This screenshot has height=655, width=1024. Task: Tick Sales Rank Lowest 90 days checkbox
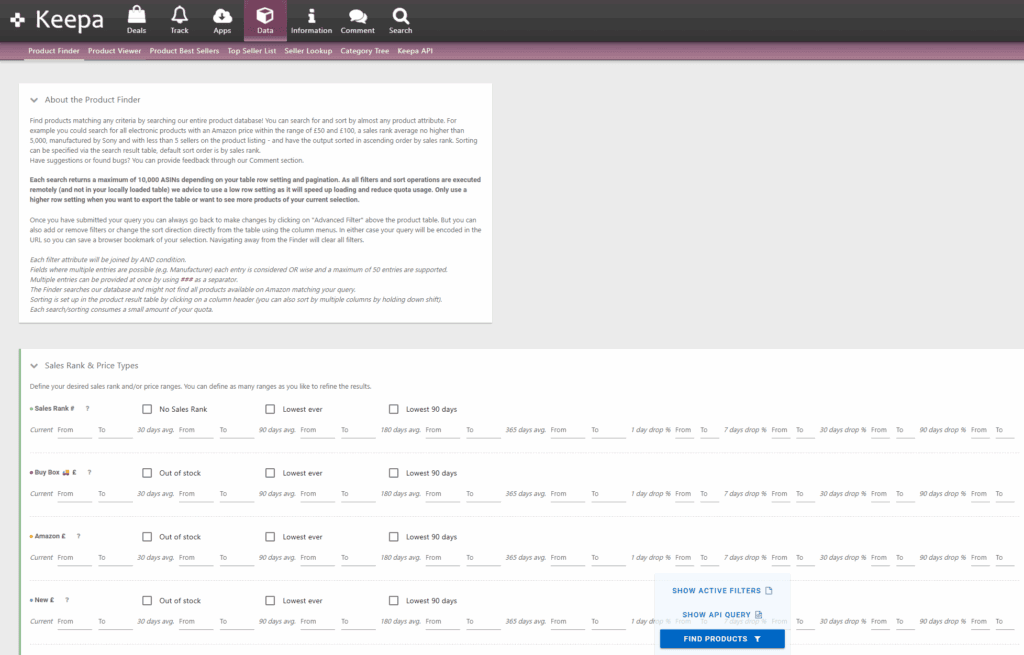click(x=393, y=409)
